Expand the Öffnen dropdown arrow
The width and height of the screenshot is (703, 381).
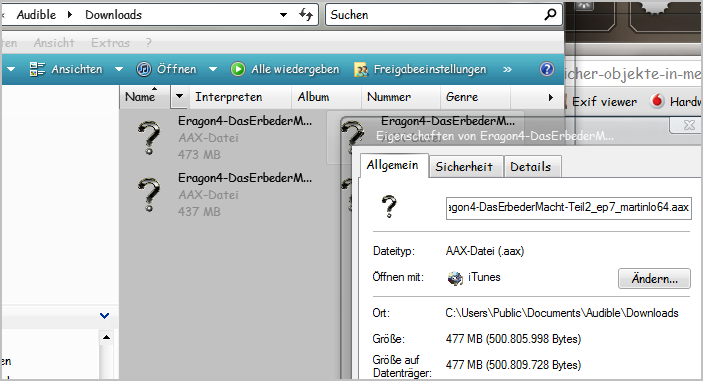click(x=213, y=69)
